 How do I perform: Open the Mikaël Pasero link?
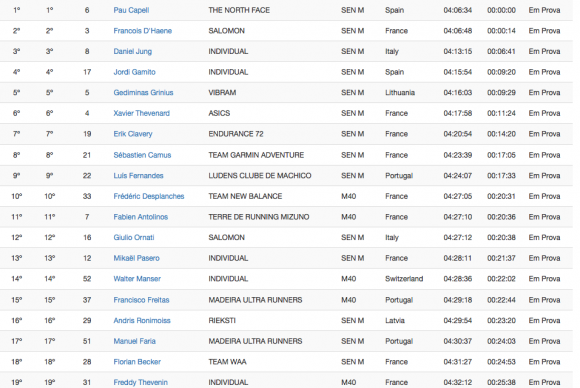[136, 258]
